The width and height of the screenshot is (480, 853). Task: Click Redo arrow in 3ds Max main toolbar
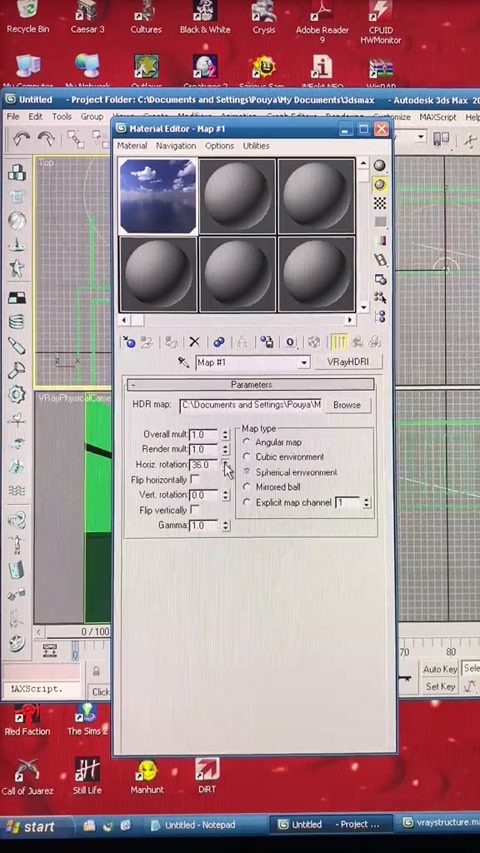(46, 140)
